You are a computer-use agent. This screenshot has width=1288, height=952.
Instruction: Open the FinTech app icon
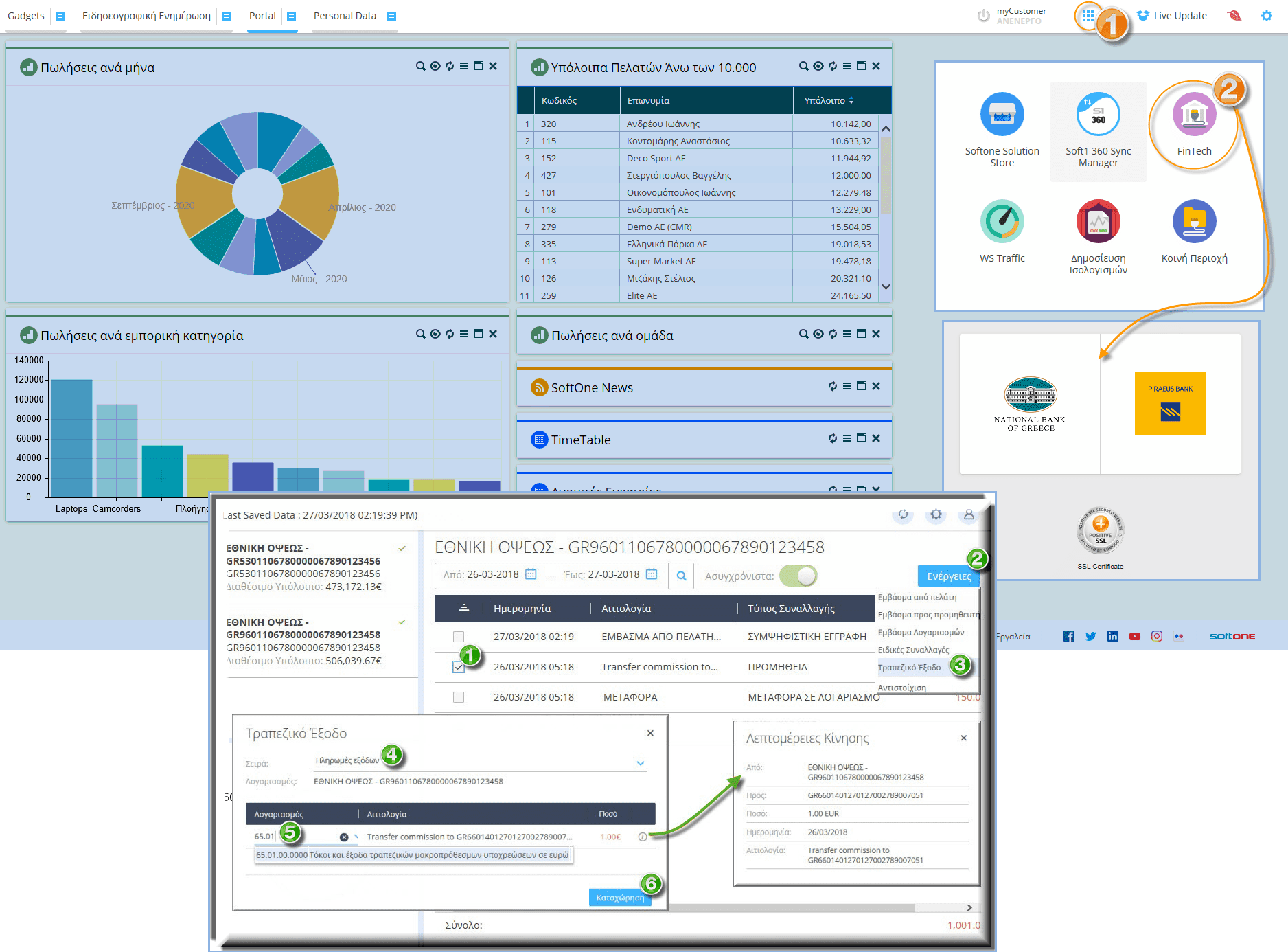click(x=1194, y=115)
